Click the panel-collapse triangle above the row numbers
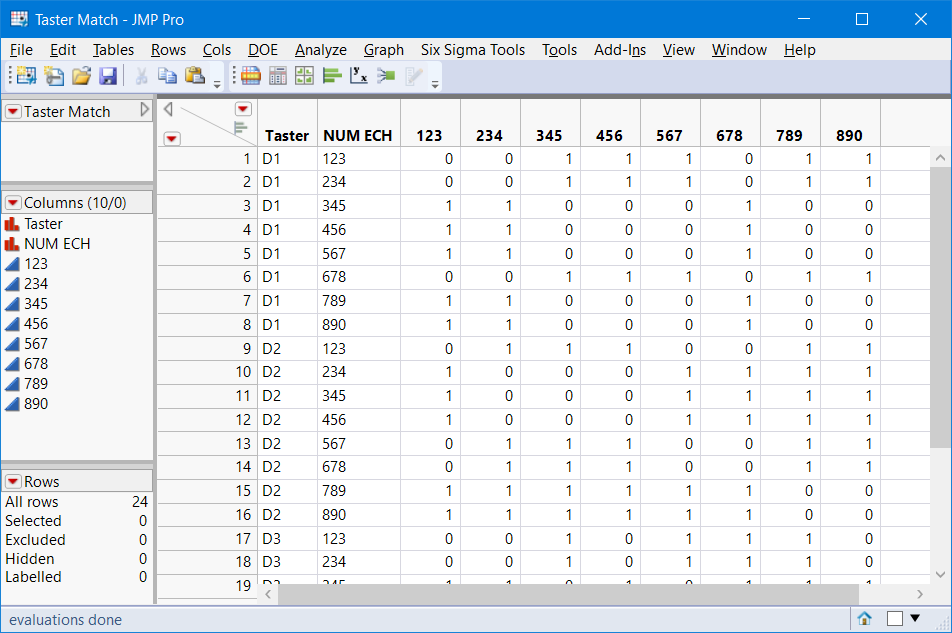 tap(168, 109)
